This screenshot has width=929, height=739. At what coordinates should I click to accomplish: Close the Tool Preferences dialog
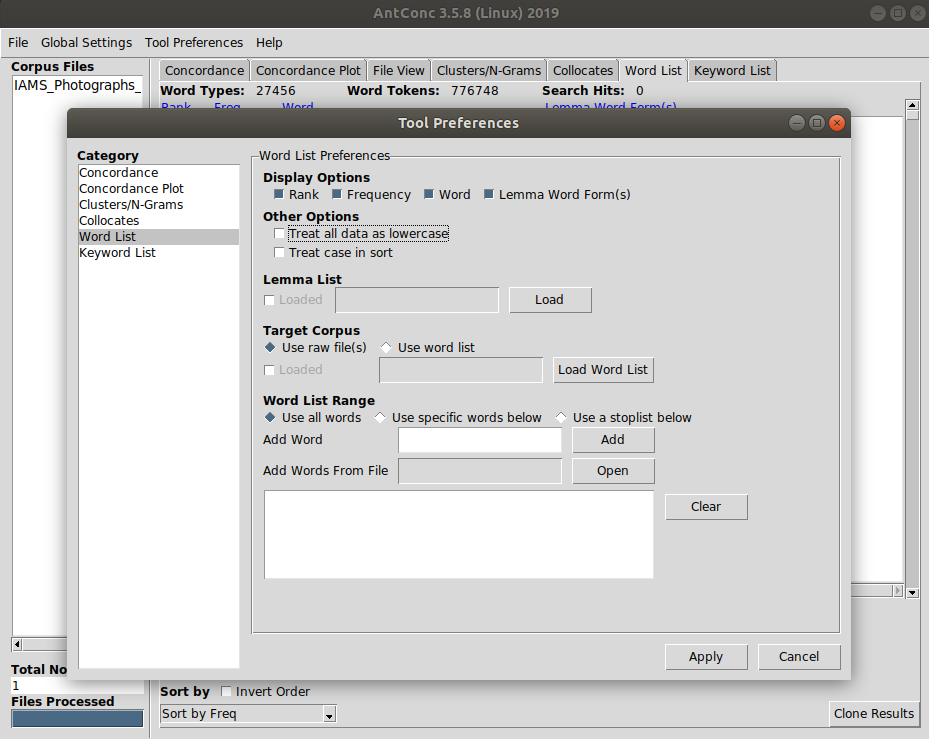point(837,123)
